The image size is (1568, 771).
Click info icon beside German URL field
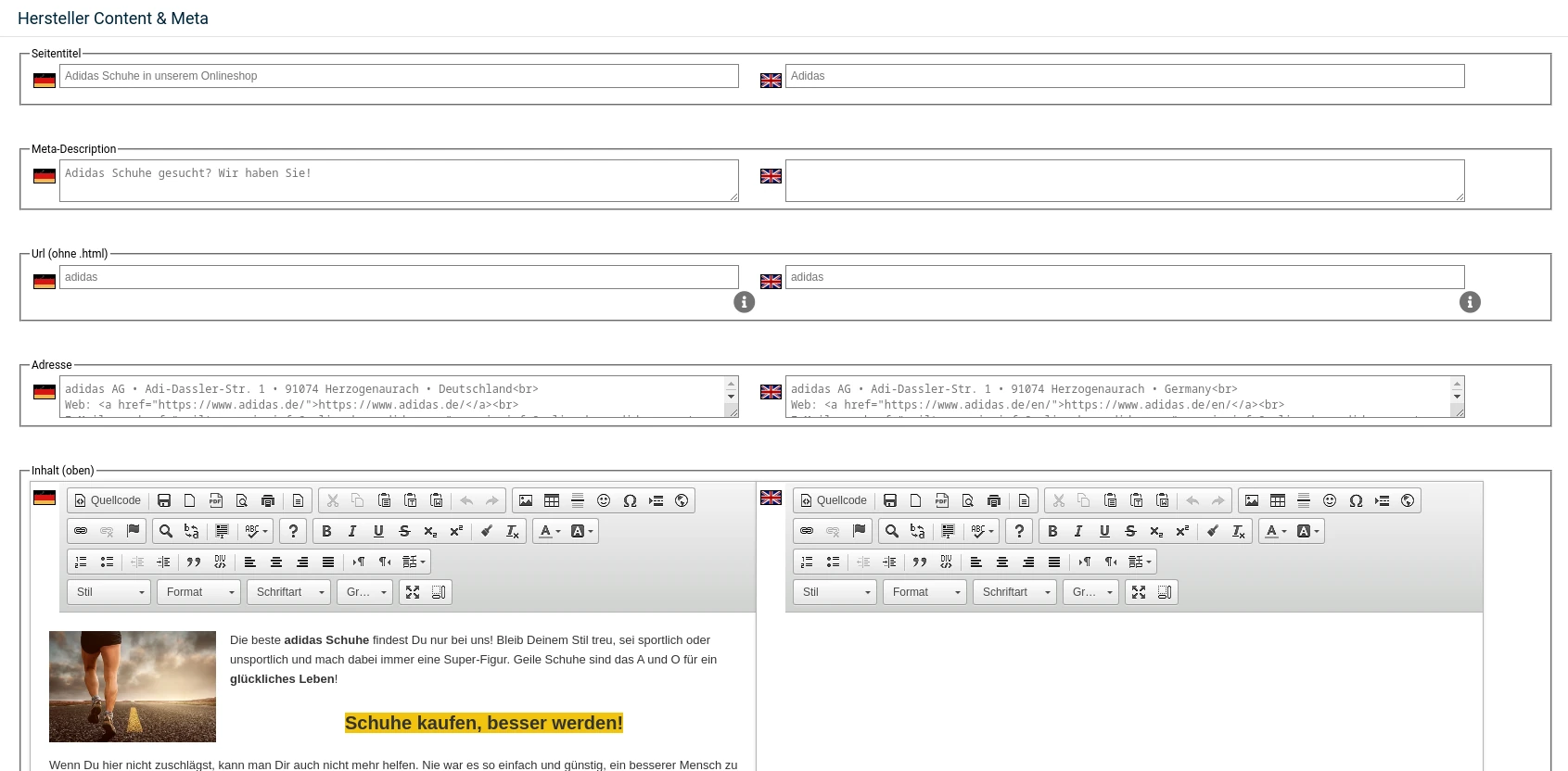[x=744, y=302]
